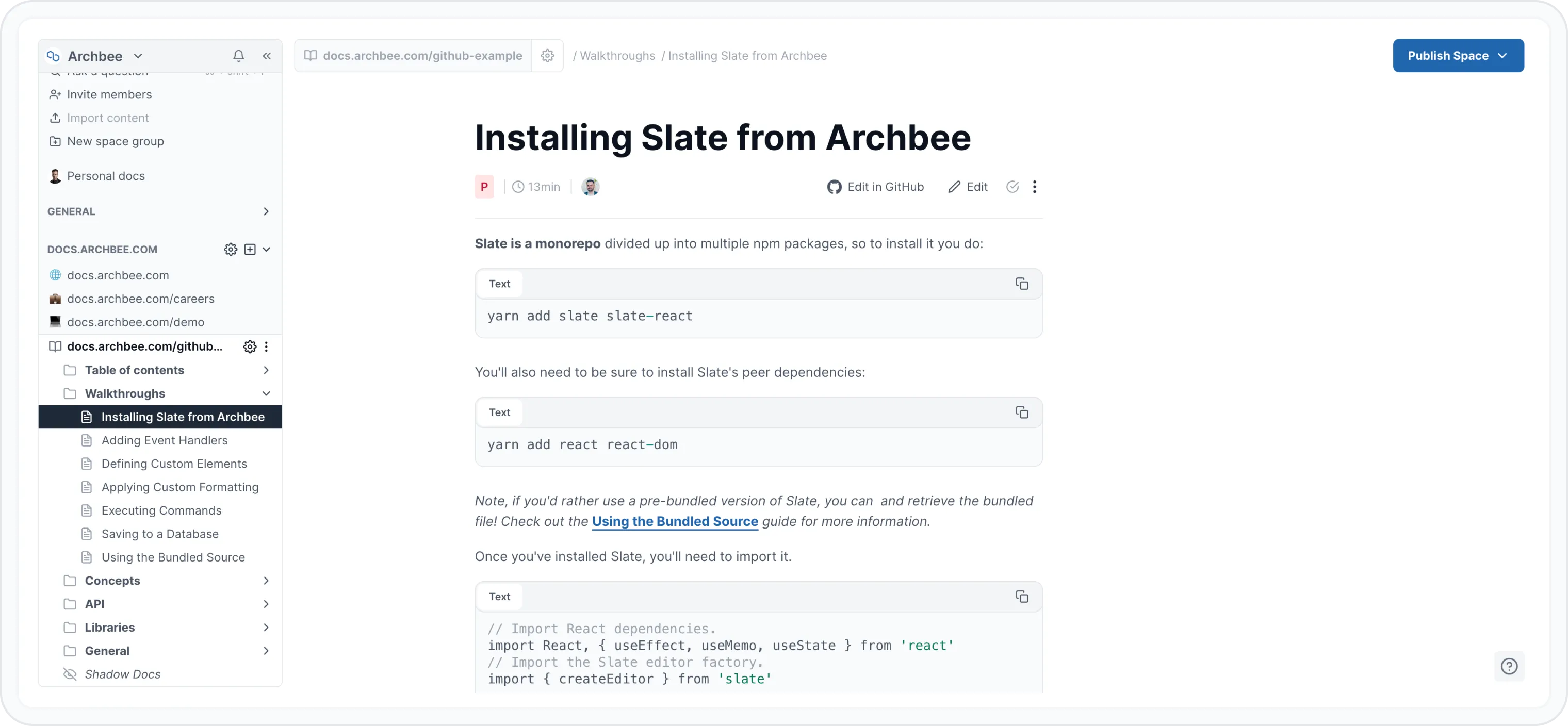Screen dimensions: 1568x726
Task: Open settings gear for docs.archbee.com/github space
Action: pos(250,346)
